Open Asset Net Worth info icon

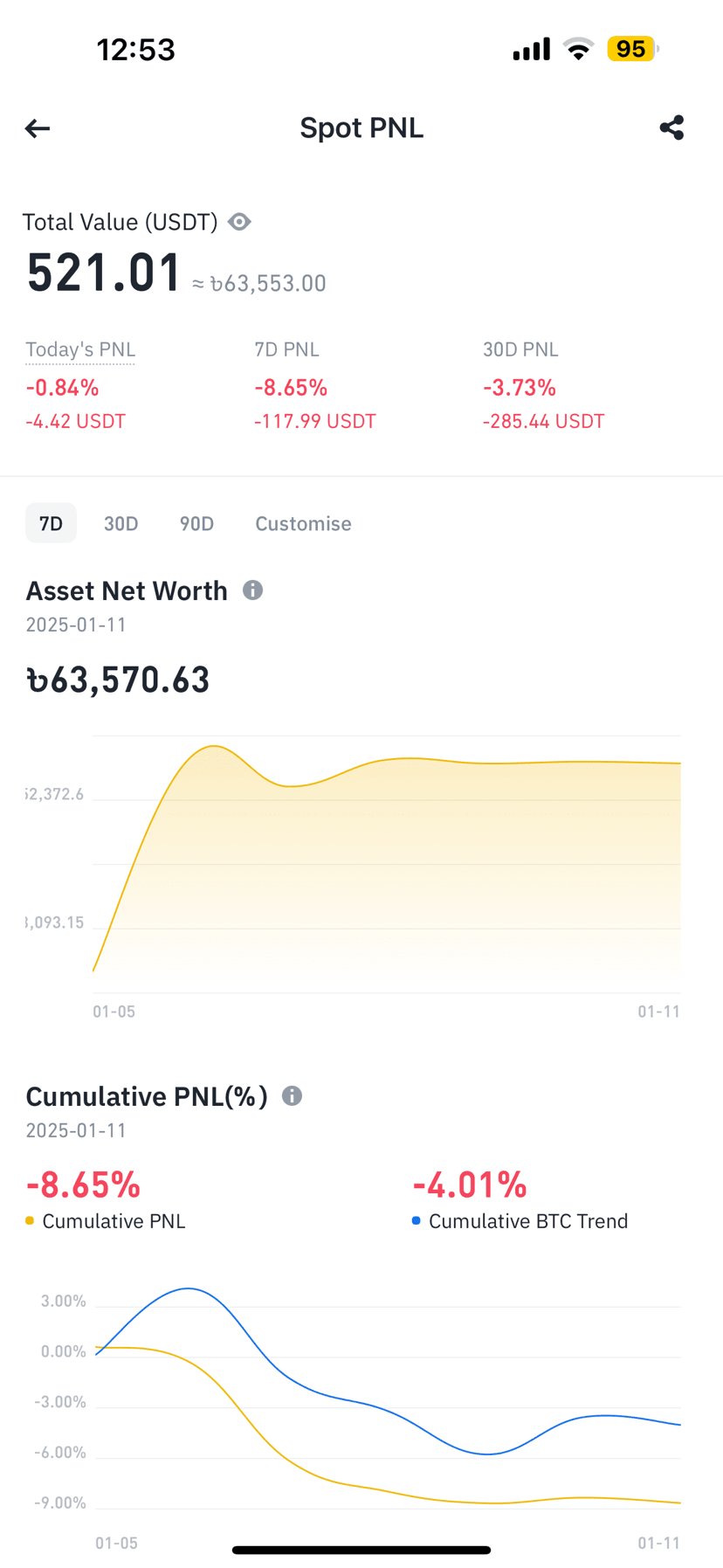pyautogui.click(x=252, y=591)
